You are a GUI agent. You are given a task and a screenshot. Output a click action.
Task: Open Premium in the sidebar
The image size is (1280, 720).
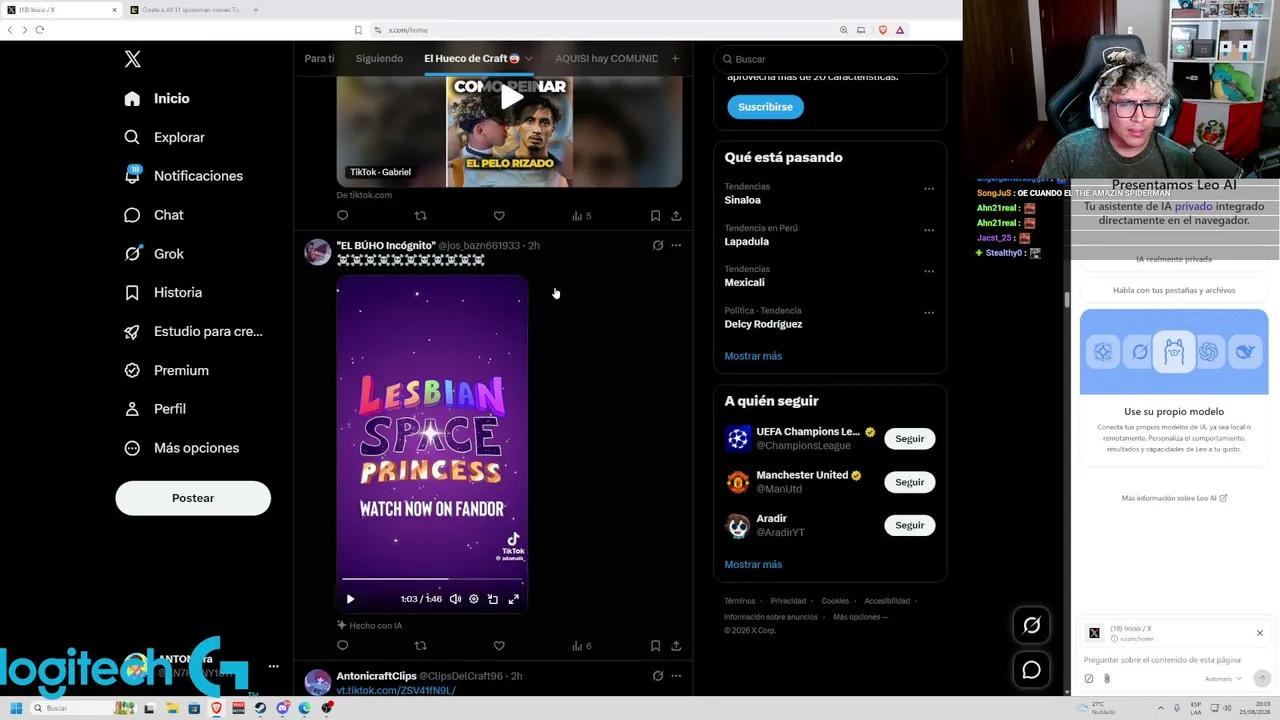166,370
